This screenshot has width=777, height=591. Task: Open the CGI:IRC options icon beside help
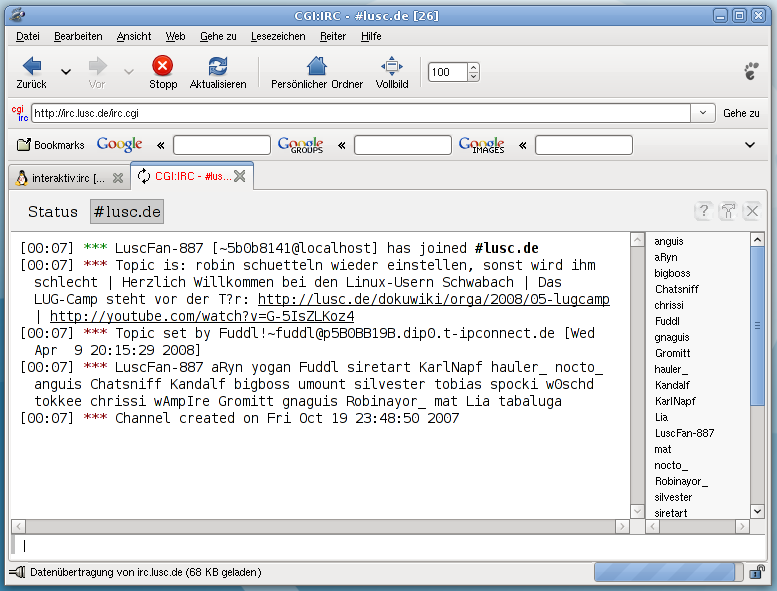coord(728,211)
